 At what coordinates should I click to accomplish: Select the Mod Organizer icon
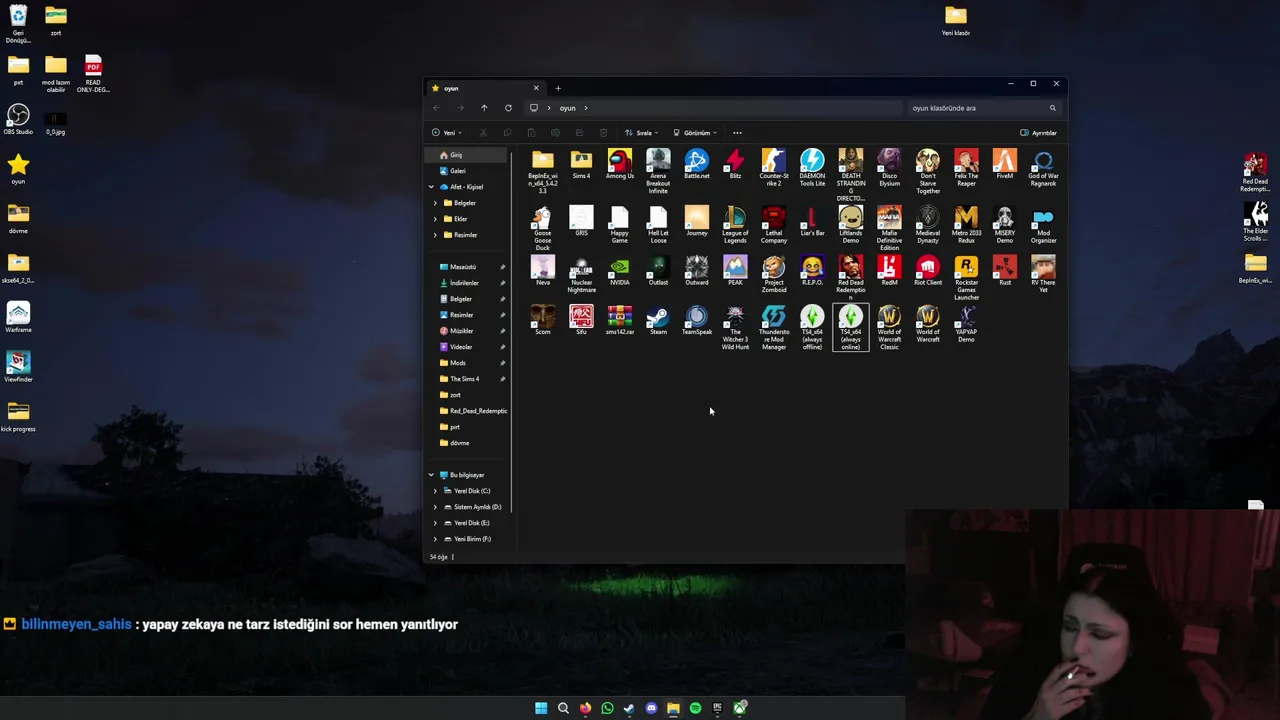(1043, 225)
